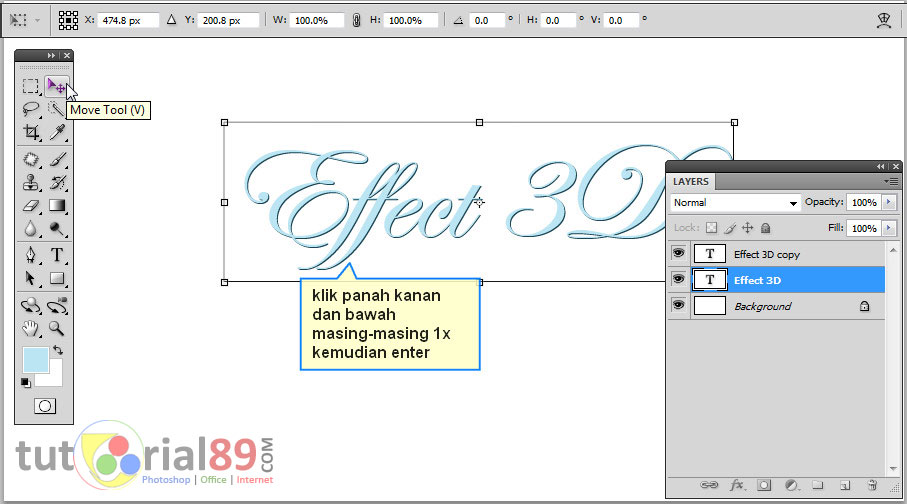Select the Effect 3D copy layer
This screenshot has height=504, width=907.
[776, 253]
